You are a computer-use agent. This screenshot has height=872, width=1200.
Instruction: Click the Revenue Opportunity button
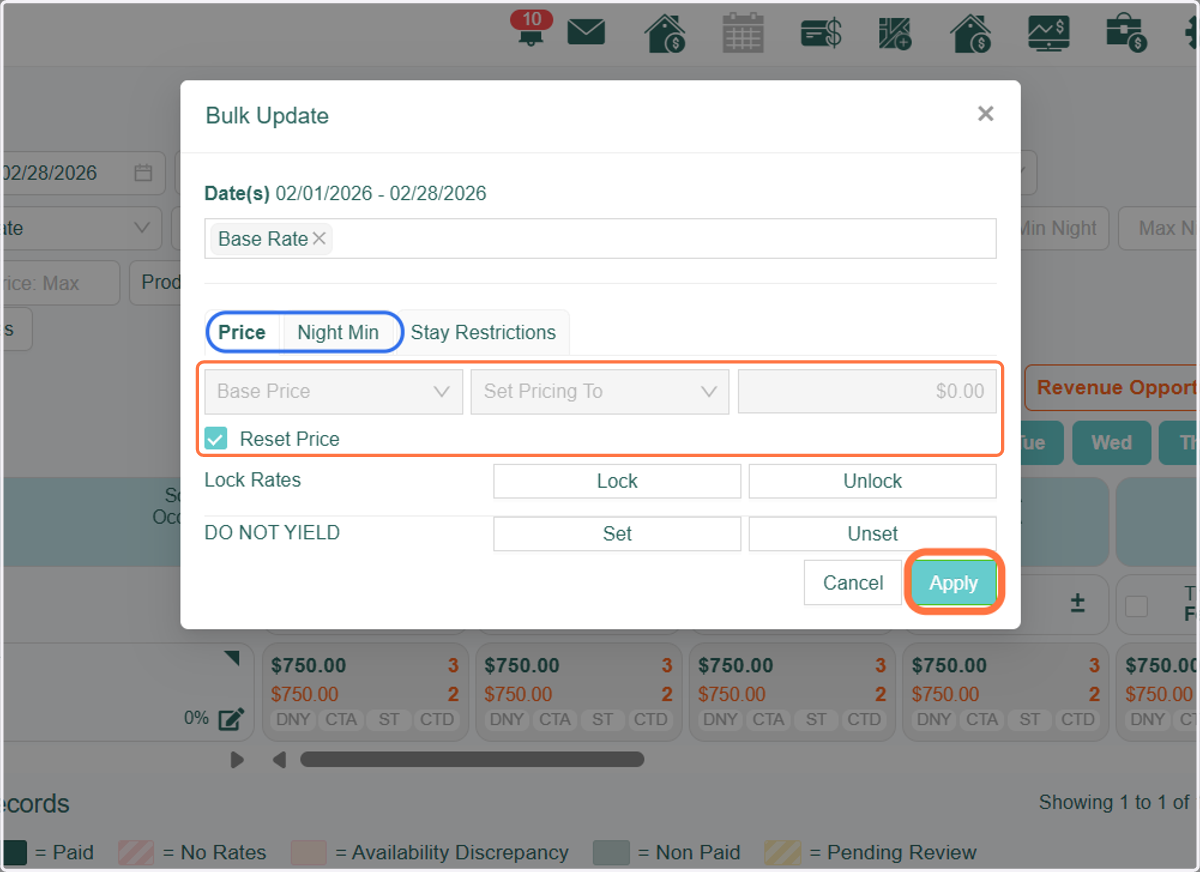1112,388
